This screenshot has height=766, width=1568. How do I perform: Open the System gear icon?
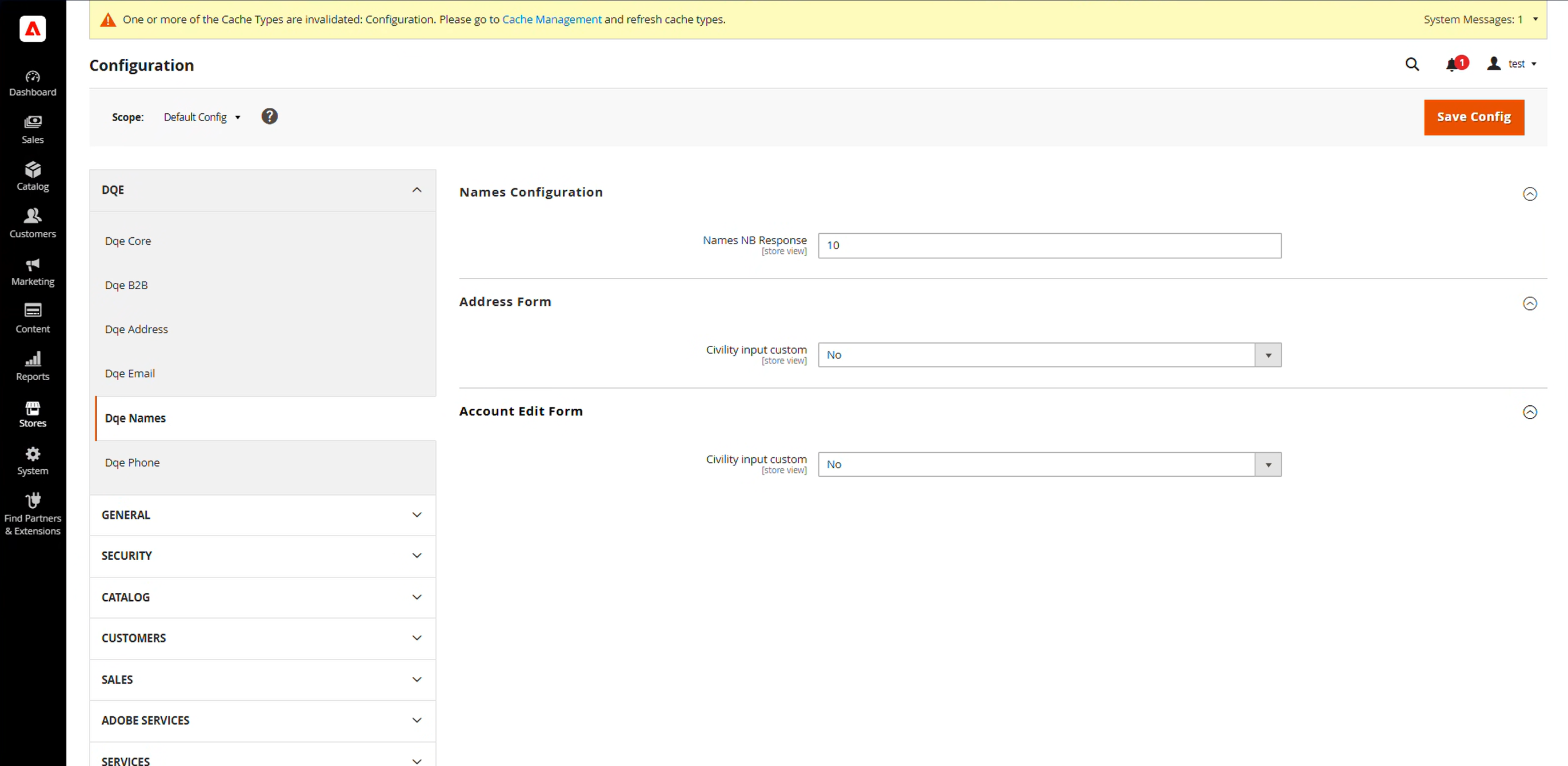32,454
